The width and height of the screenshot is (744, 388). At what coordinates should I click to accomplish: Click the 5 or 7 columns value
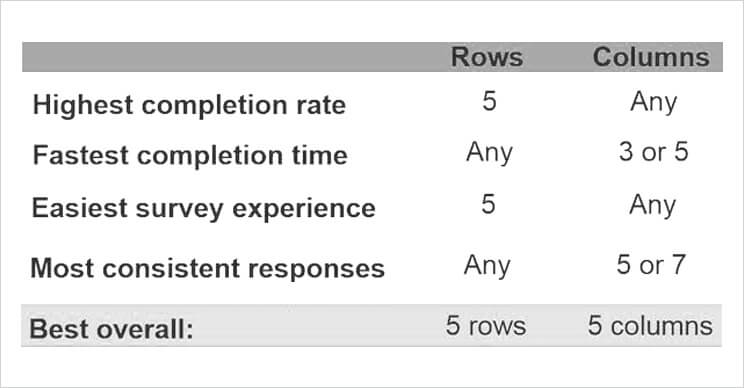[651, 265]
